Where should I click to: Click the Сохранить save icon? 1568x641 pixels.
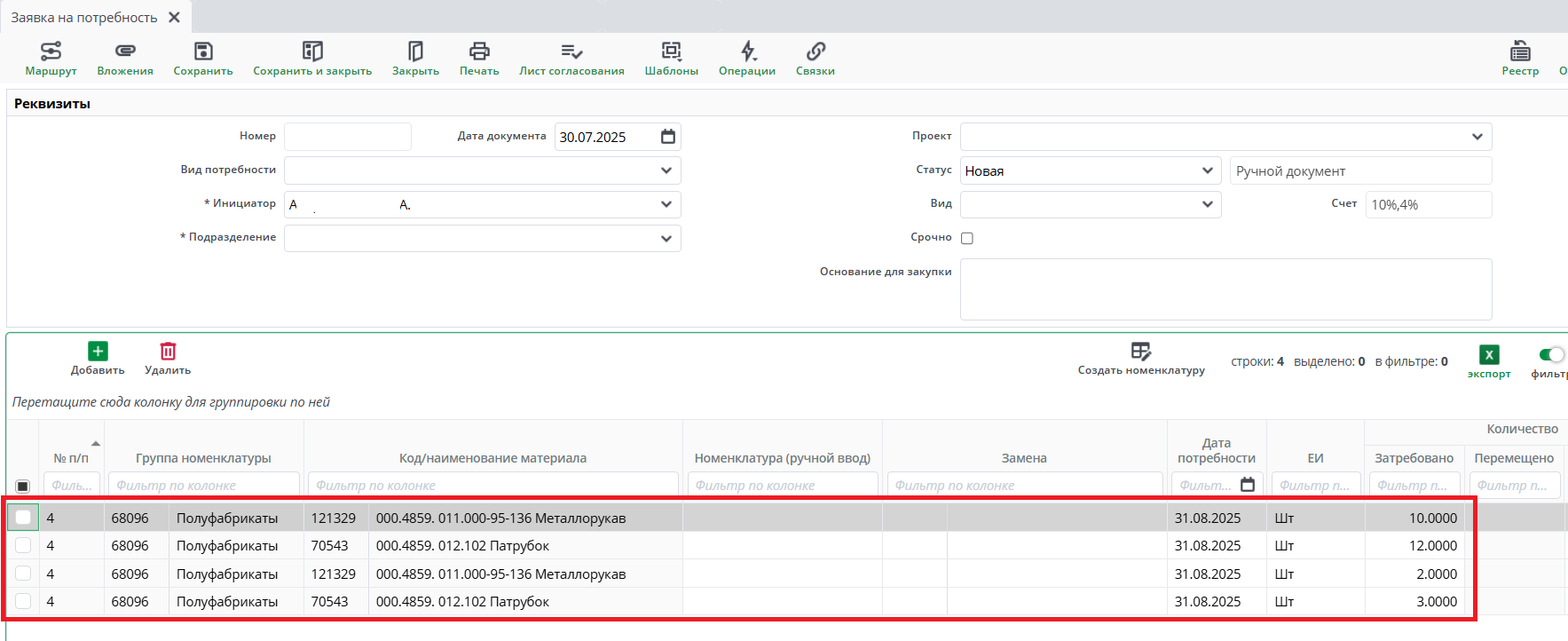coord(203,51)
